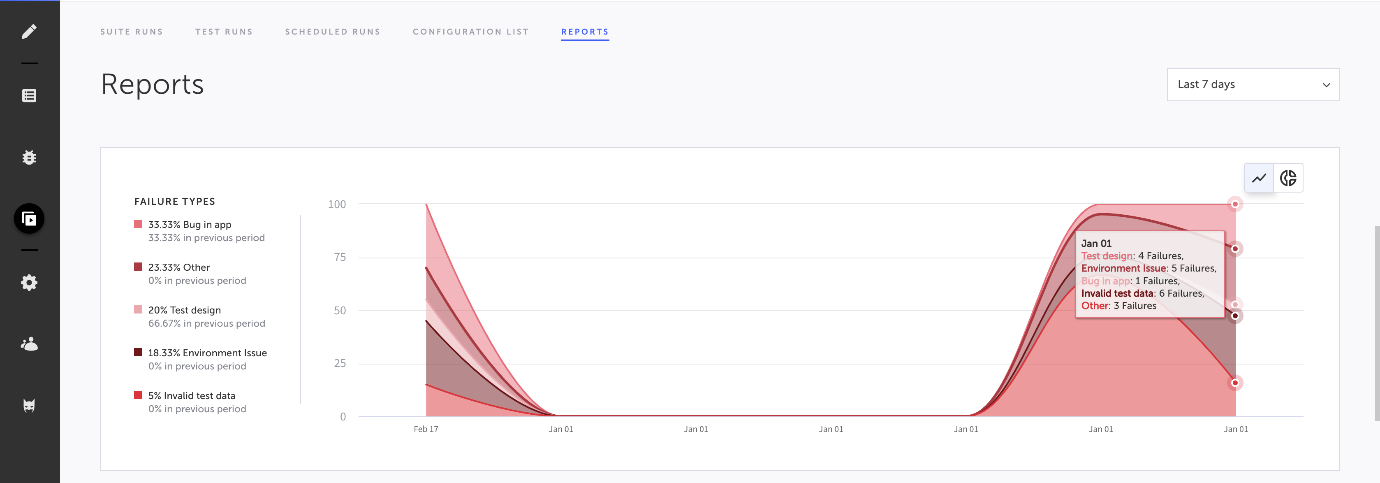The image size is (1380, 483).
Task: Toggle Environment Issue legend entry
Action: [x=207, y=353]
